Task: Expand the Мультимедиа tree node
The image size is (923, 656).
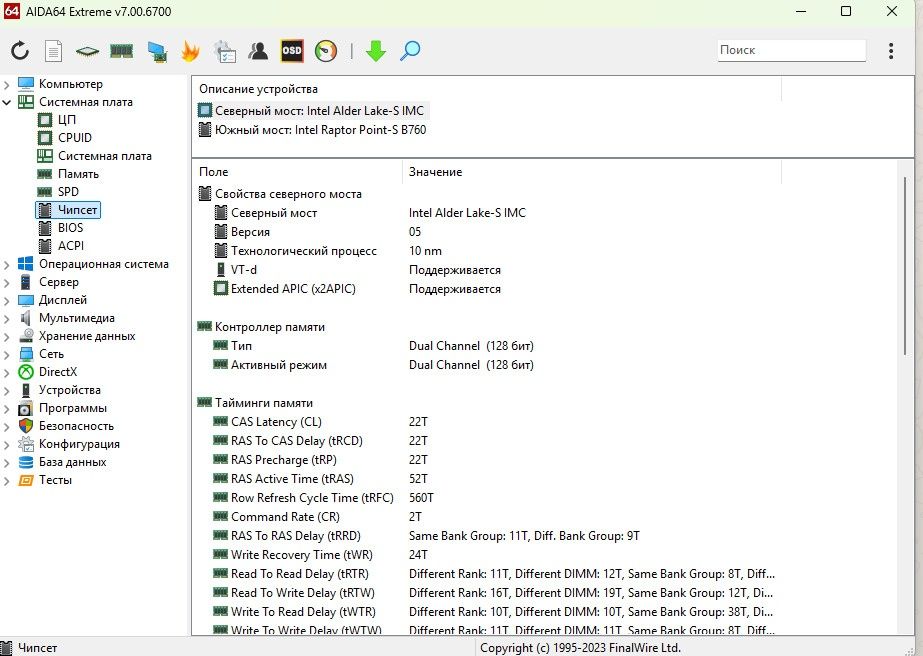Action: [x=7, y=319]
